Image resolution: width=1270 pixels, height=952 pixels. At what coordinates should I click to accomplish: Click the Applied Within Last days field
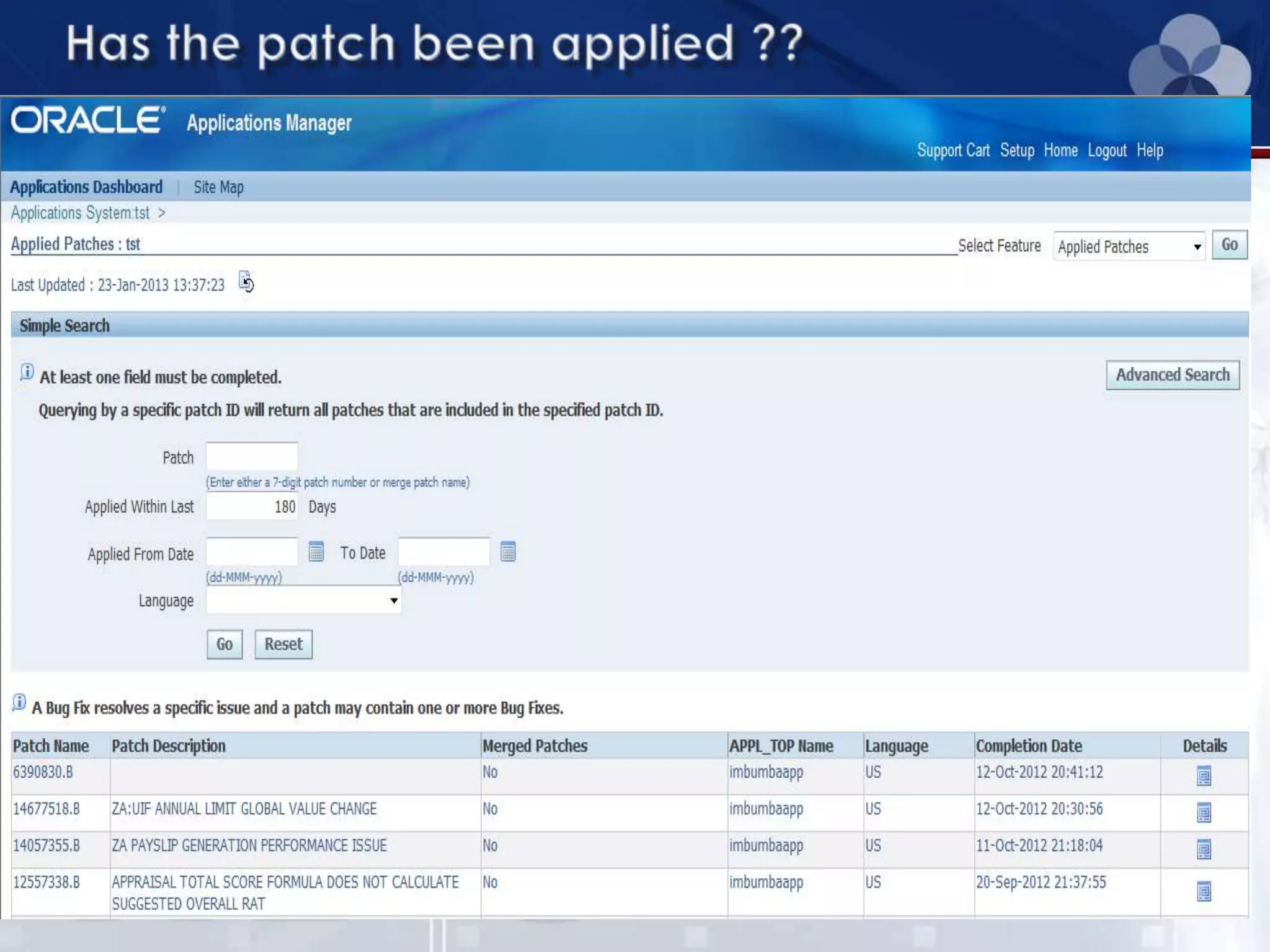pos(252,506)
